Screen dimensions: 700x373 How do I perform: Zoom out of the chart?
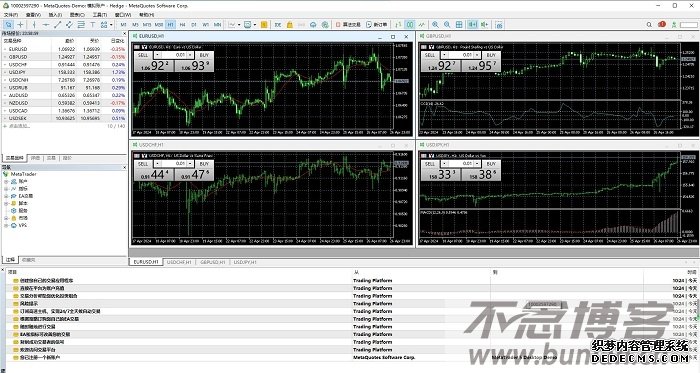coord(447,25)
